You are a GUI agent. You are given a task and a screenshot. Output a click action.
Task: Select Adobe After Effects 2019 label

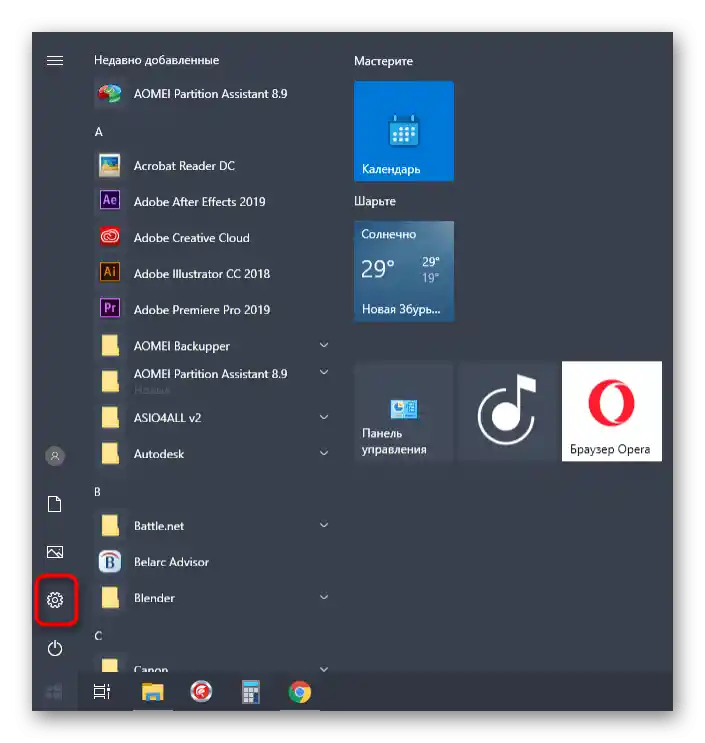tap(199, 202)
